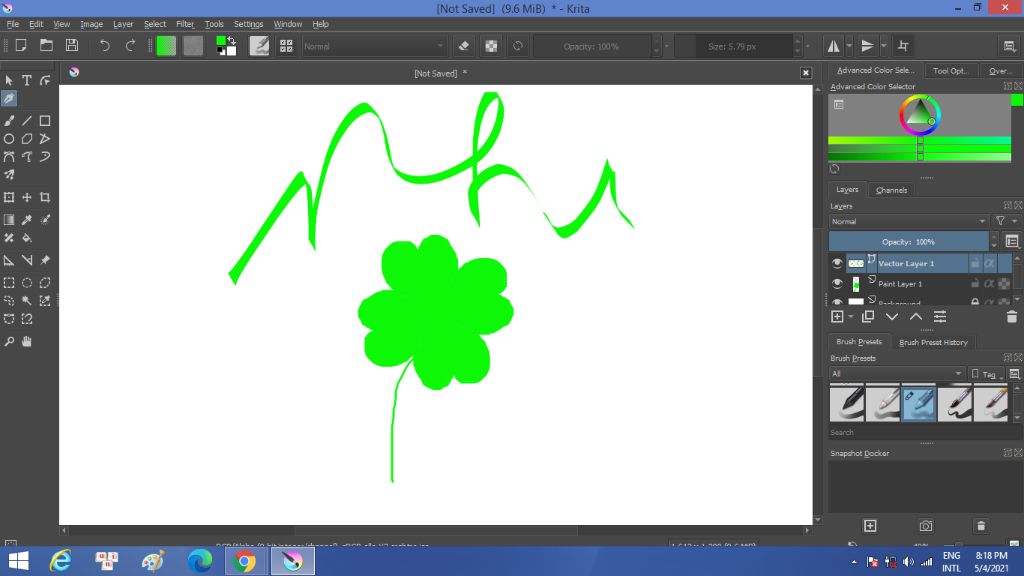Viewport: 1024px width, 576px height.
Task: Save the document from toolbar
Action: (72, 46)
